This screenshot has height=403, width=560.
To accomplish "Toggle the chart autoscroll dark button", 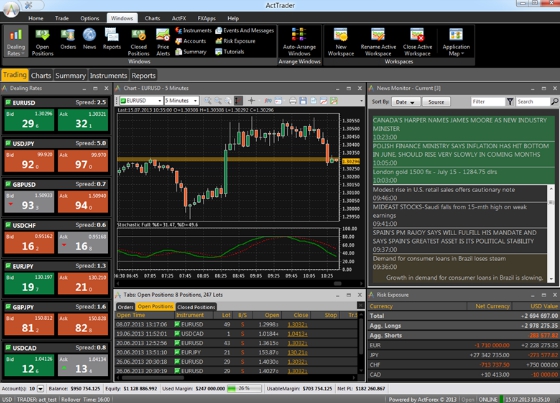I will pyautogui.click(x=238, y=101).
